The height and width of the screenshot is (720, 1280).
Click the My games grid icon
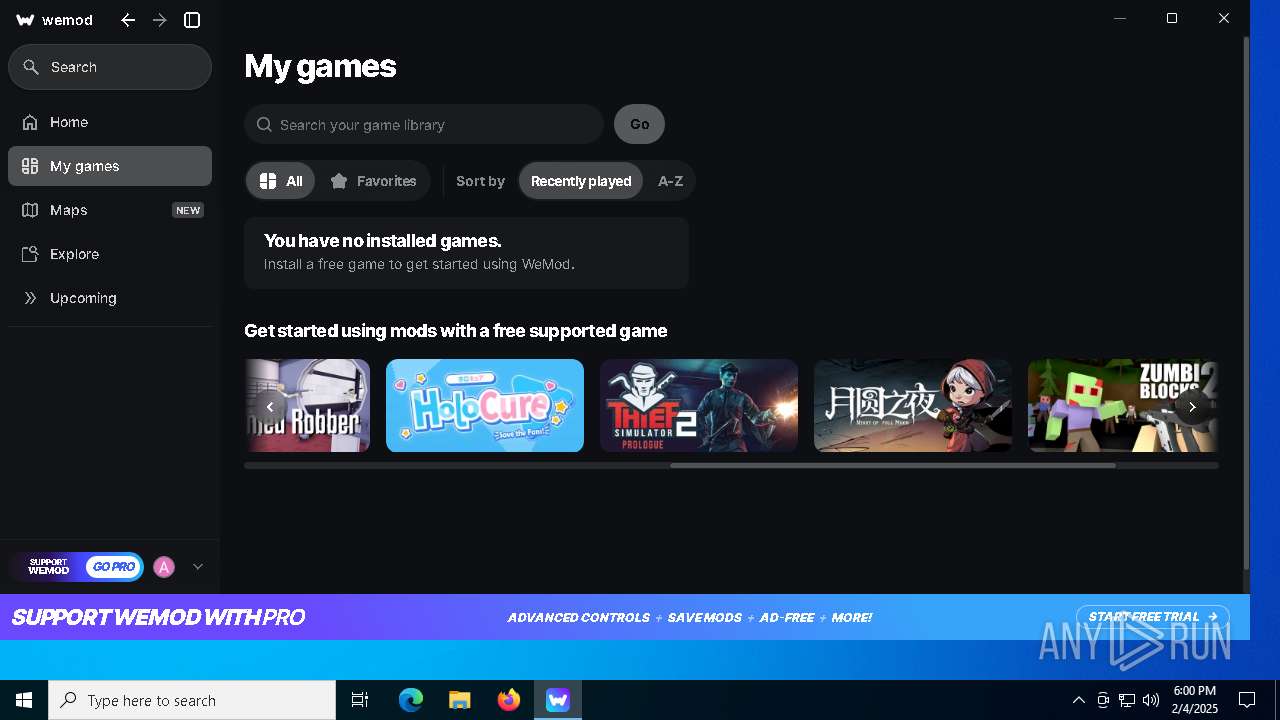tap(30, 166)
